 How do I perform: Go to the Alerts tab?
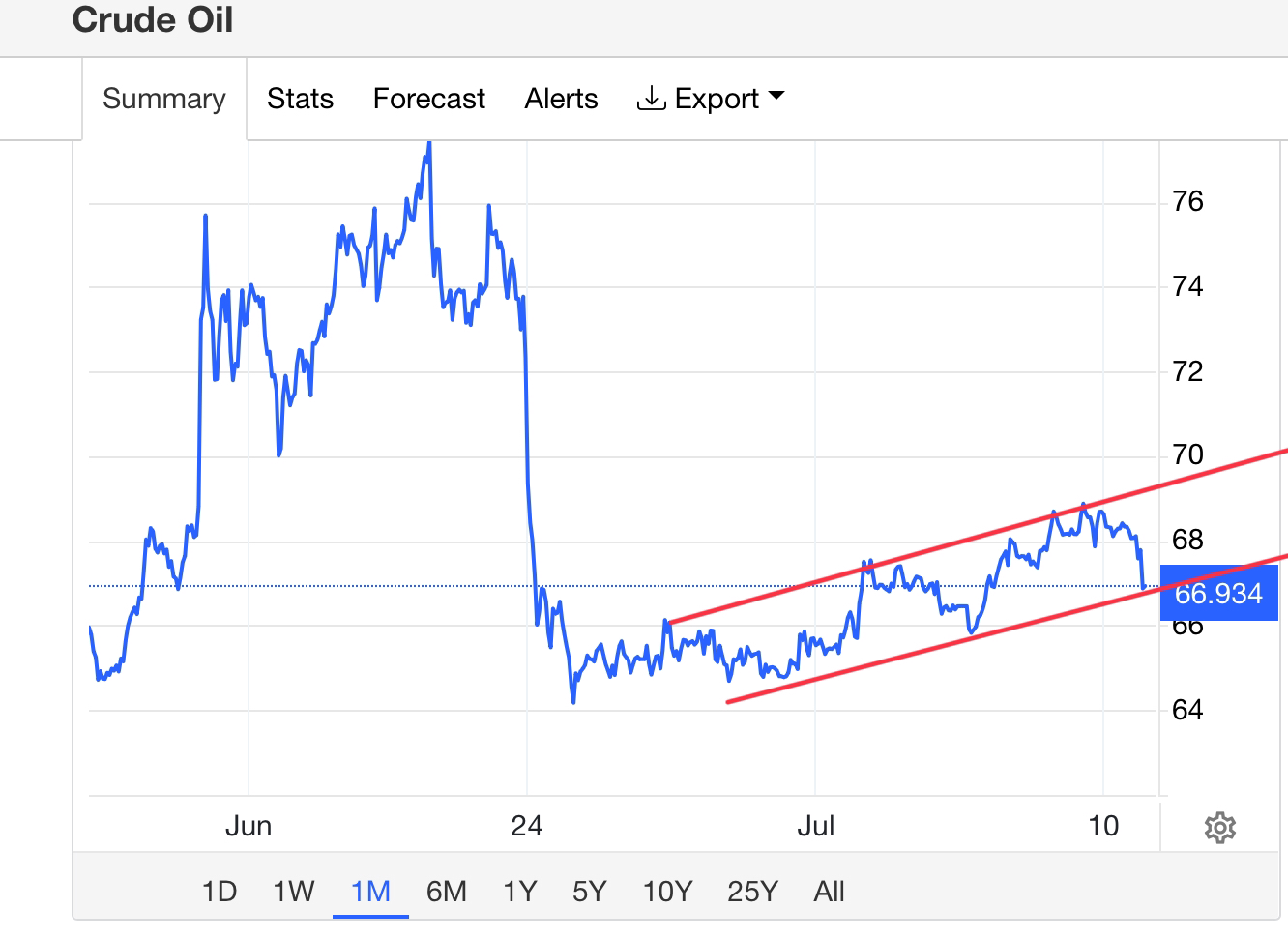click(561, 99)
